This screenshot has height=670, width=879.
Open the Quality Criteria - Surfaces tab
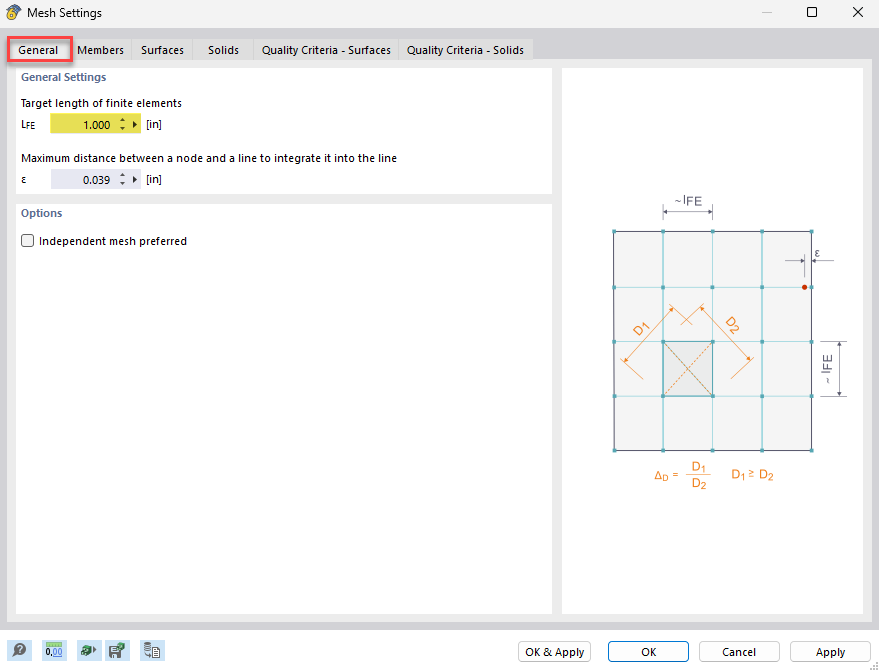[325, 49]
